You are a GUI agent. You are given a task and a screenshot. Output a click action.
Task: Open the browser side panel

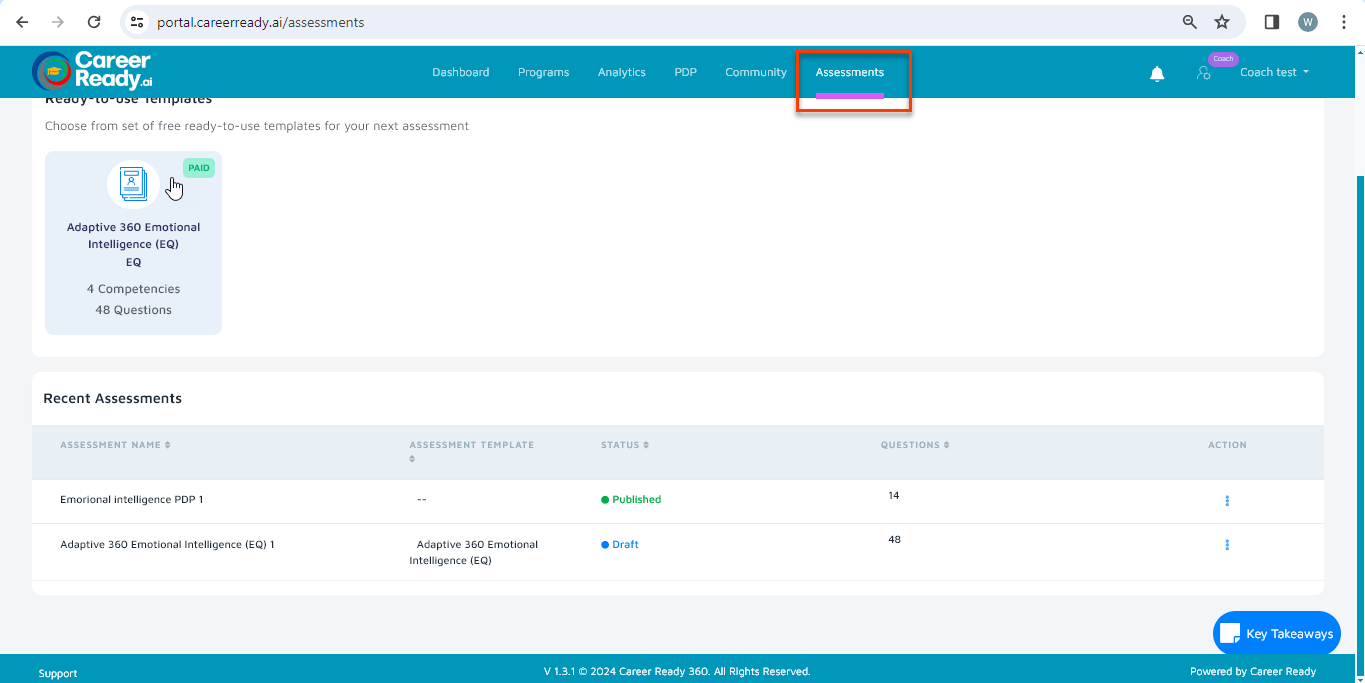pyautogui.click(x=1272, y=22)
